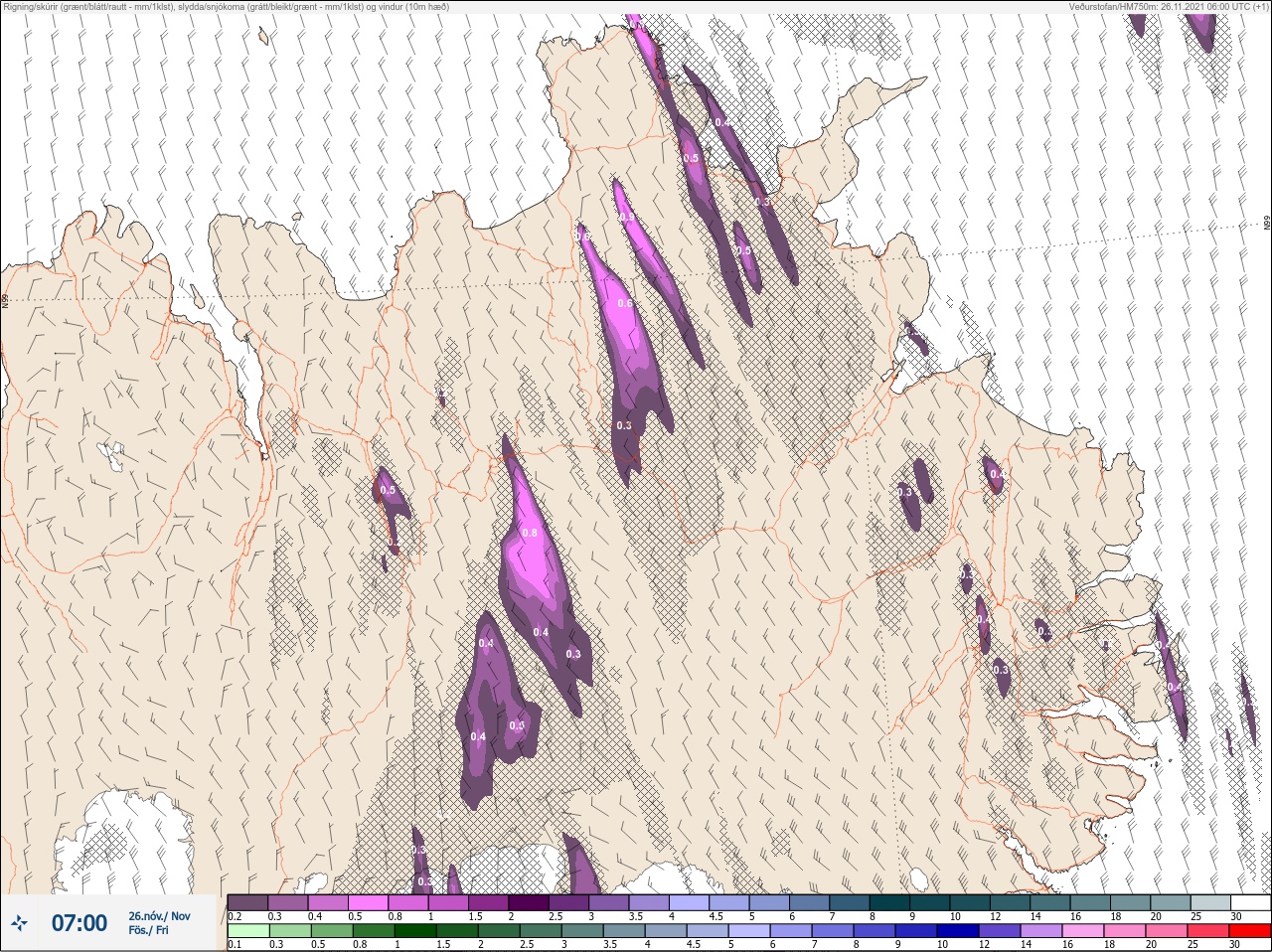1272x952 pixels.
Task: Pick the pale green first swatch of lower legend
Action: 247,931
